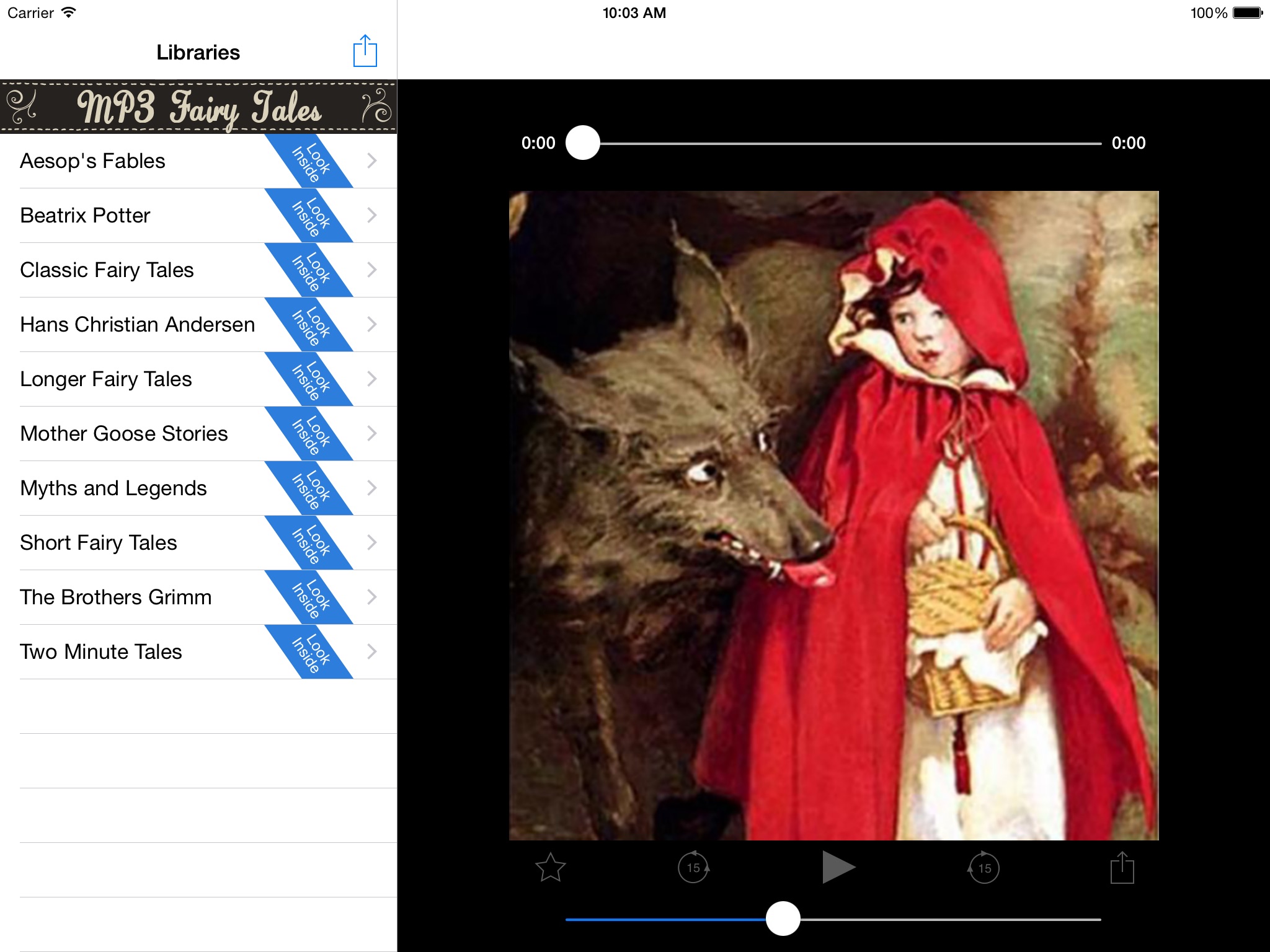Image resolution: width=1270 pixels, height=952 pixels.
Task: Tap the share icon below the artwork
Action: 1122,867
